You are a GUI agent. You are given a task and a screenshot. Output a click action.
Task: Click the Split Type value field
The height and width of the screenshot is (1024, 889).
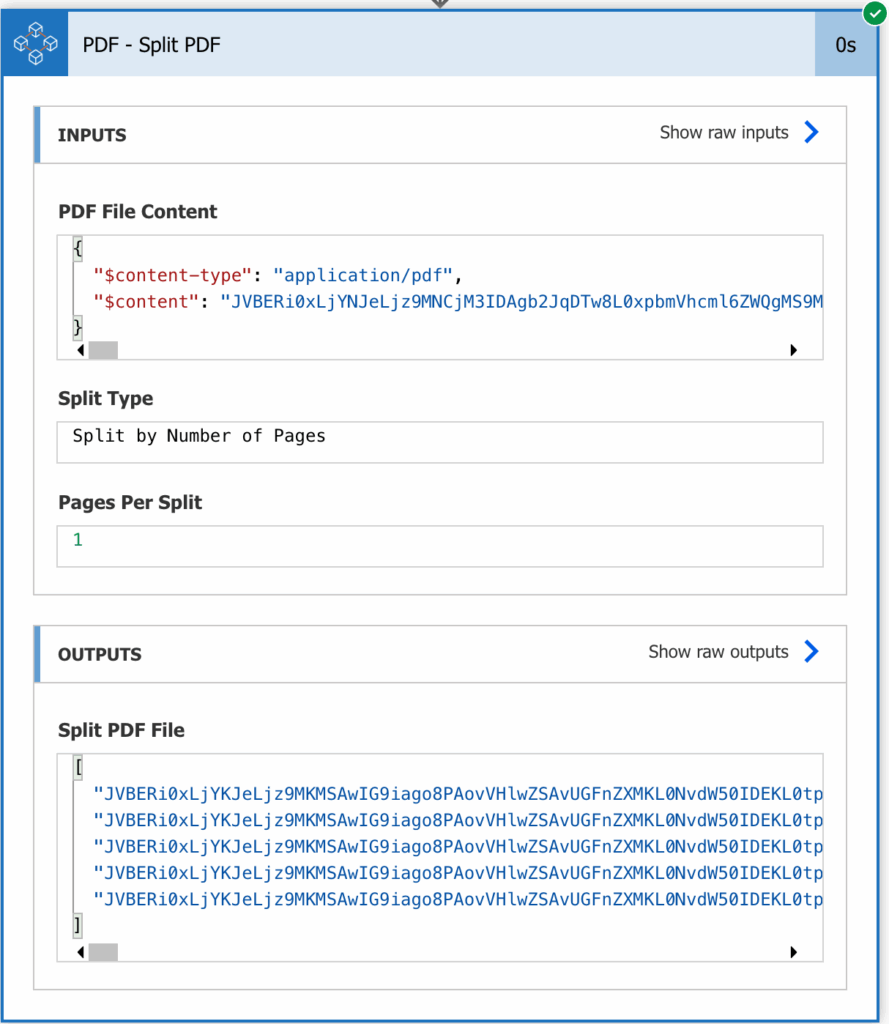coord(440,442)
